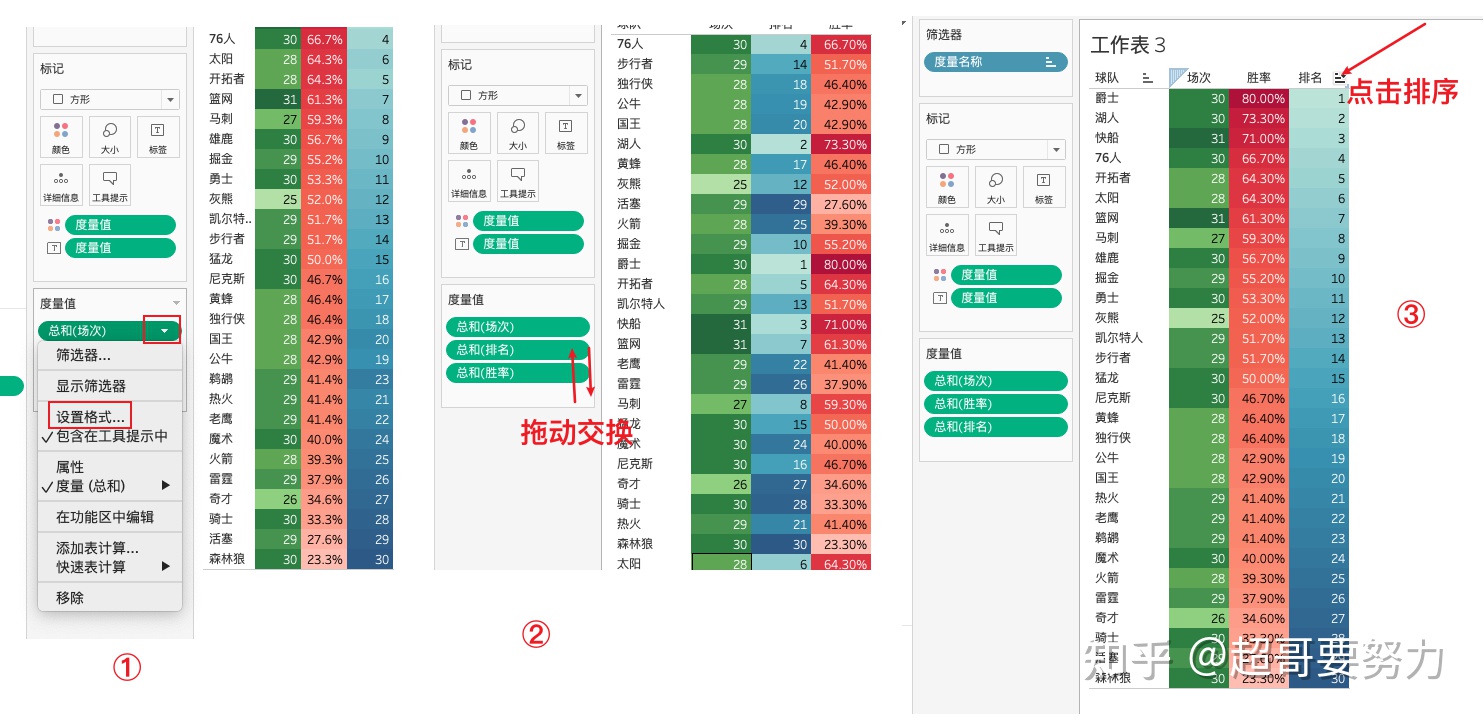Viewport: 1484px width, 720px height.
Task: Click the sort icon on the 度量名称 filter pill
Action: (1050, 62)
